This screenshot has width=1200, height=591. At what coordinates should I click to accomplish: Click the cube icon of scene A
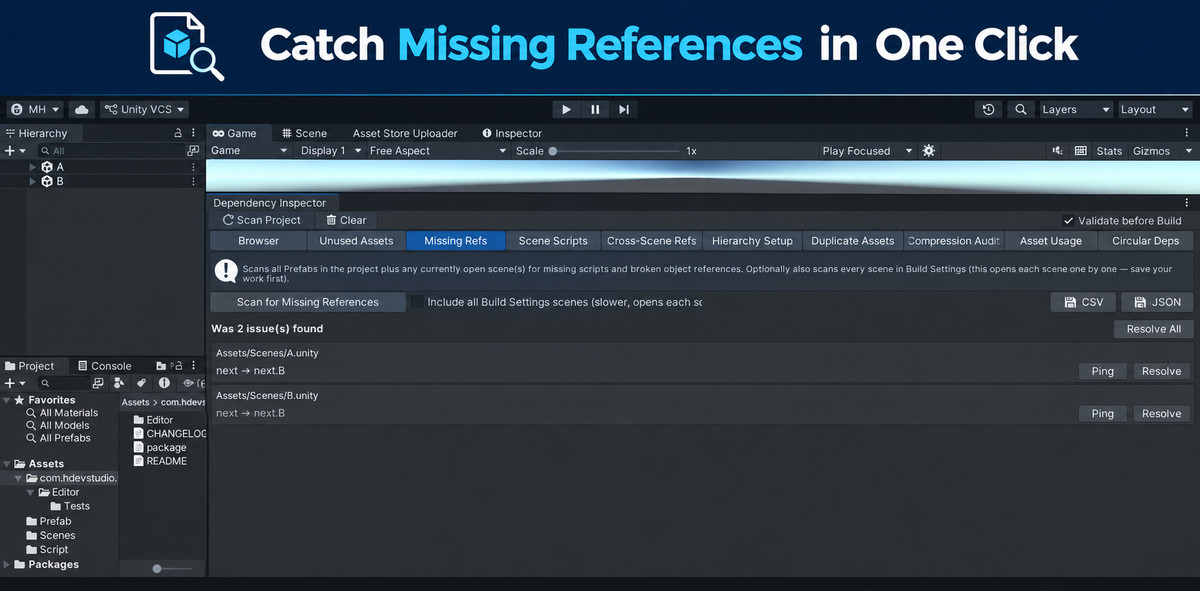pos(47,167)
